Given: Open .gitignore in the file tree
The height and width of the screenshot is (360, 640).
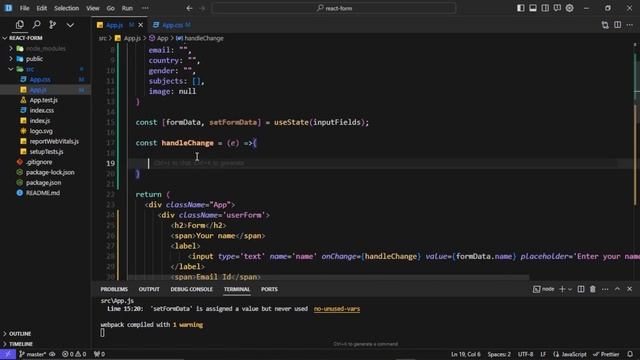Looking at the screenshot, I should [39, 162].
